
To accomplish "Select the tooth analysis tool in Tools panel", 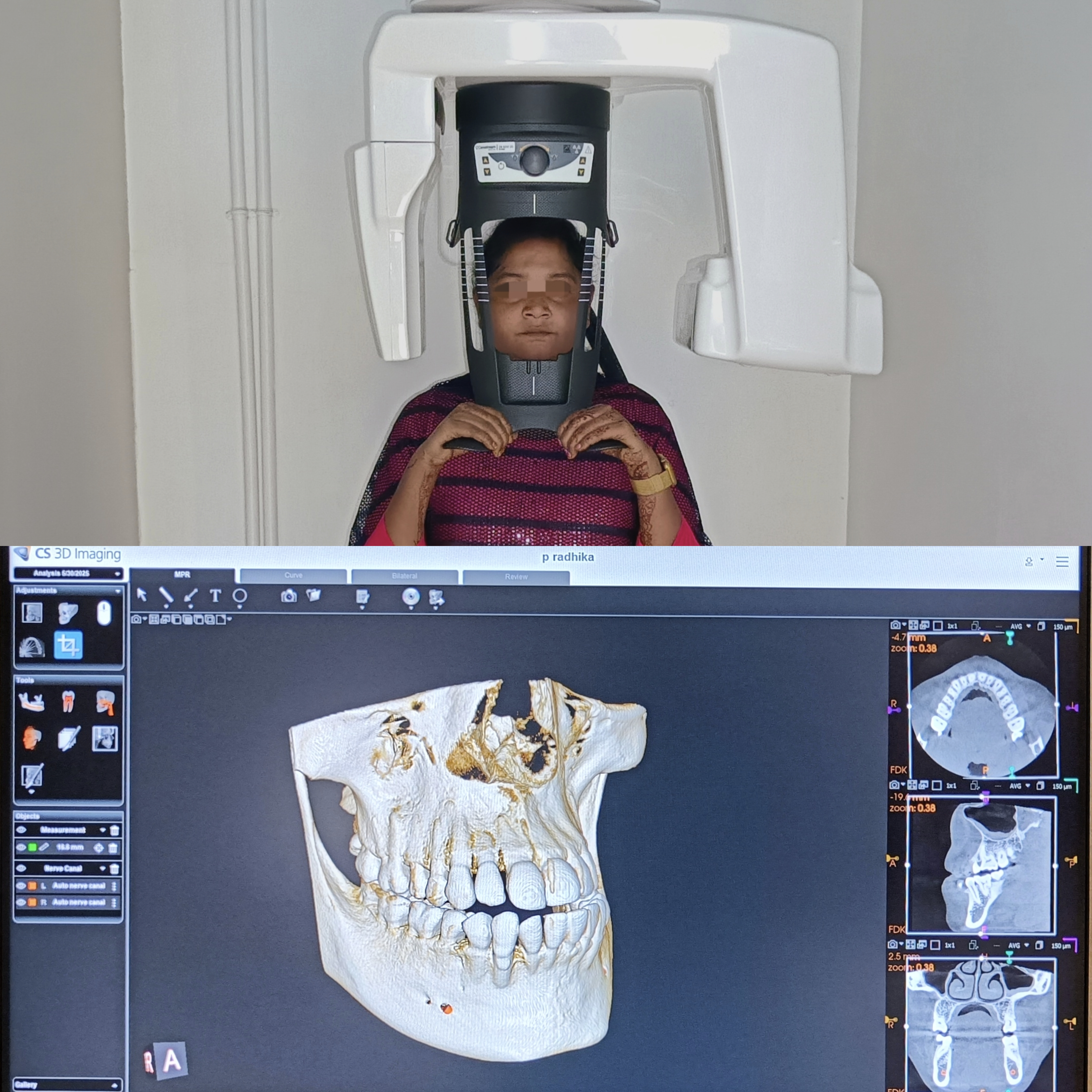I will pyautogui.click(x=68, y=702).
